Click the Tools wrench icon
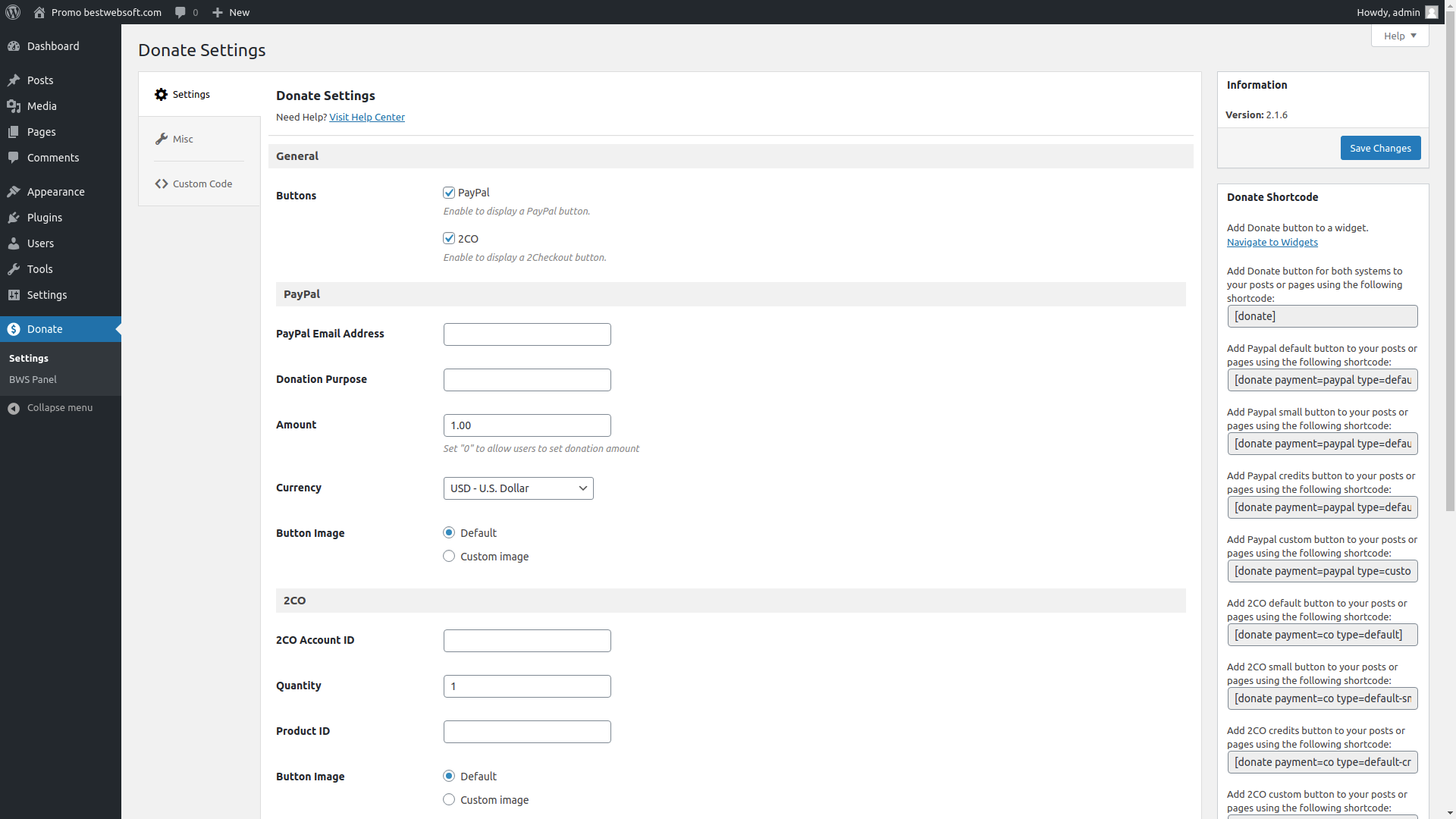Viewport: 1456px width, 819px height. click(x=14, y=269)
